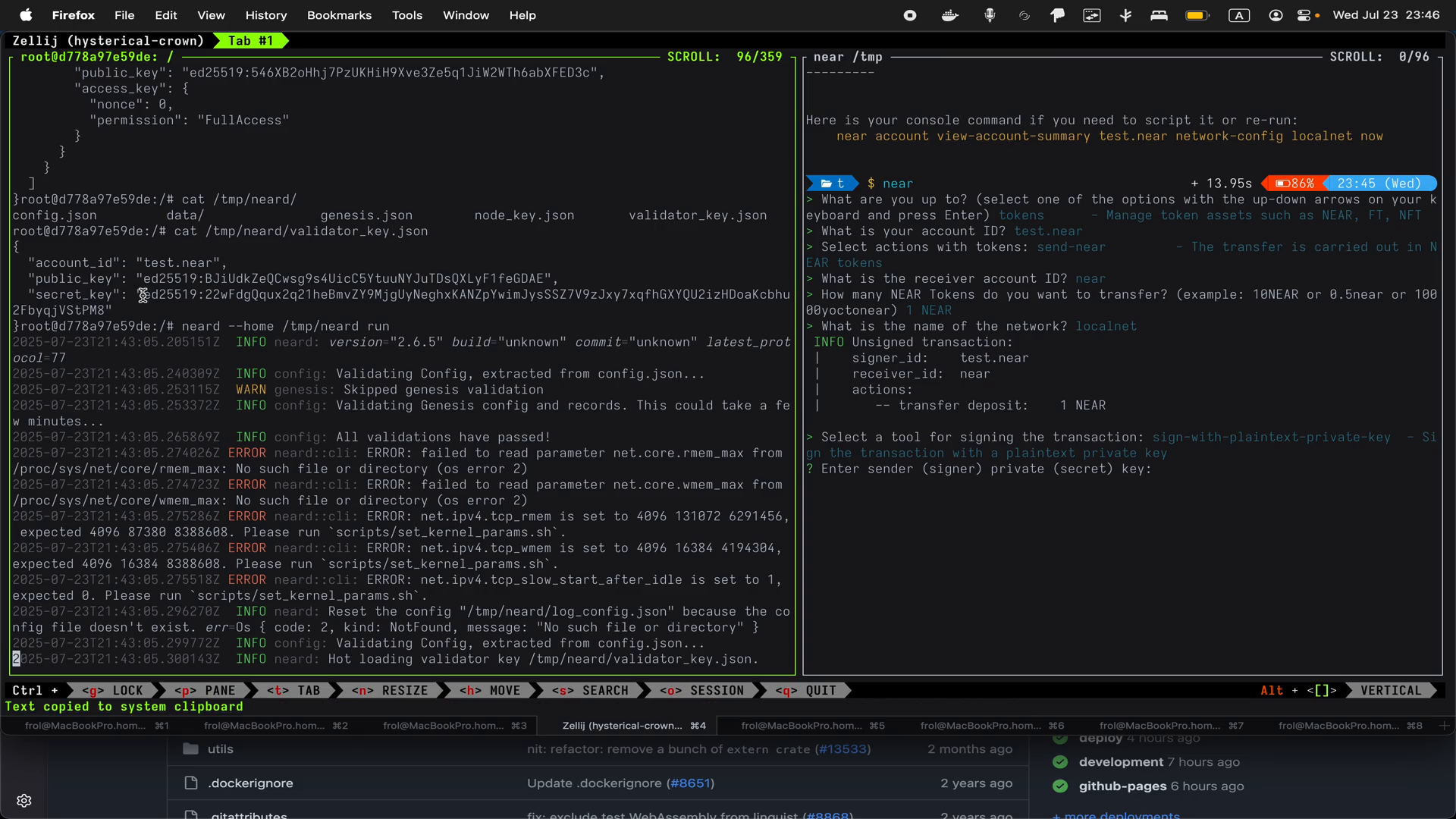Click the user account icon in menu bar
1456x819 pixels.
(x=1275, y=15)
